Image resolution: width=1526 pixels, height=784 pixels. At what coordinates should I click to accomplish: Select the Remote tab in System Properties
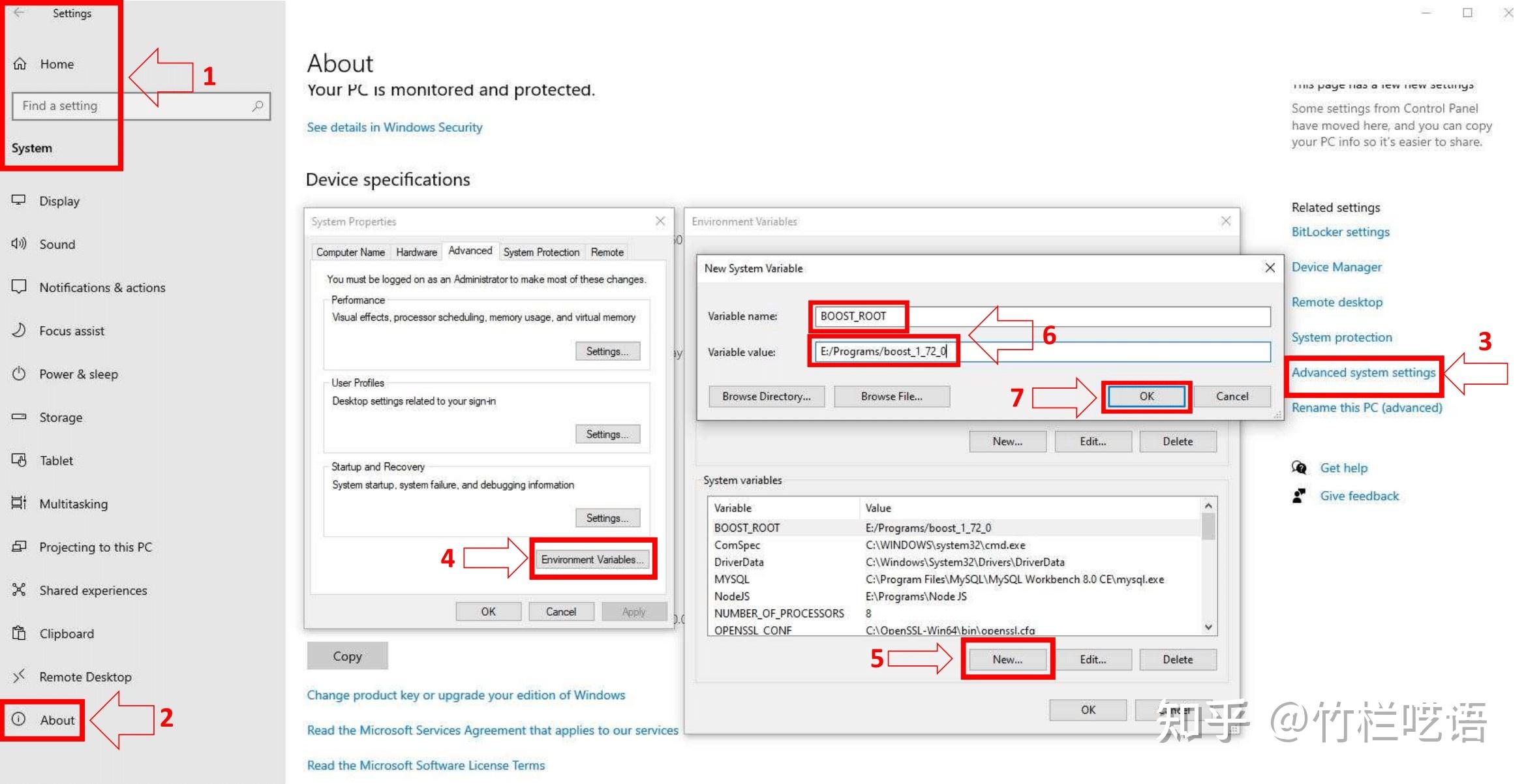click(x=607, y=252)
